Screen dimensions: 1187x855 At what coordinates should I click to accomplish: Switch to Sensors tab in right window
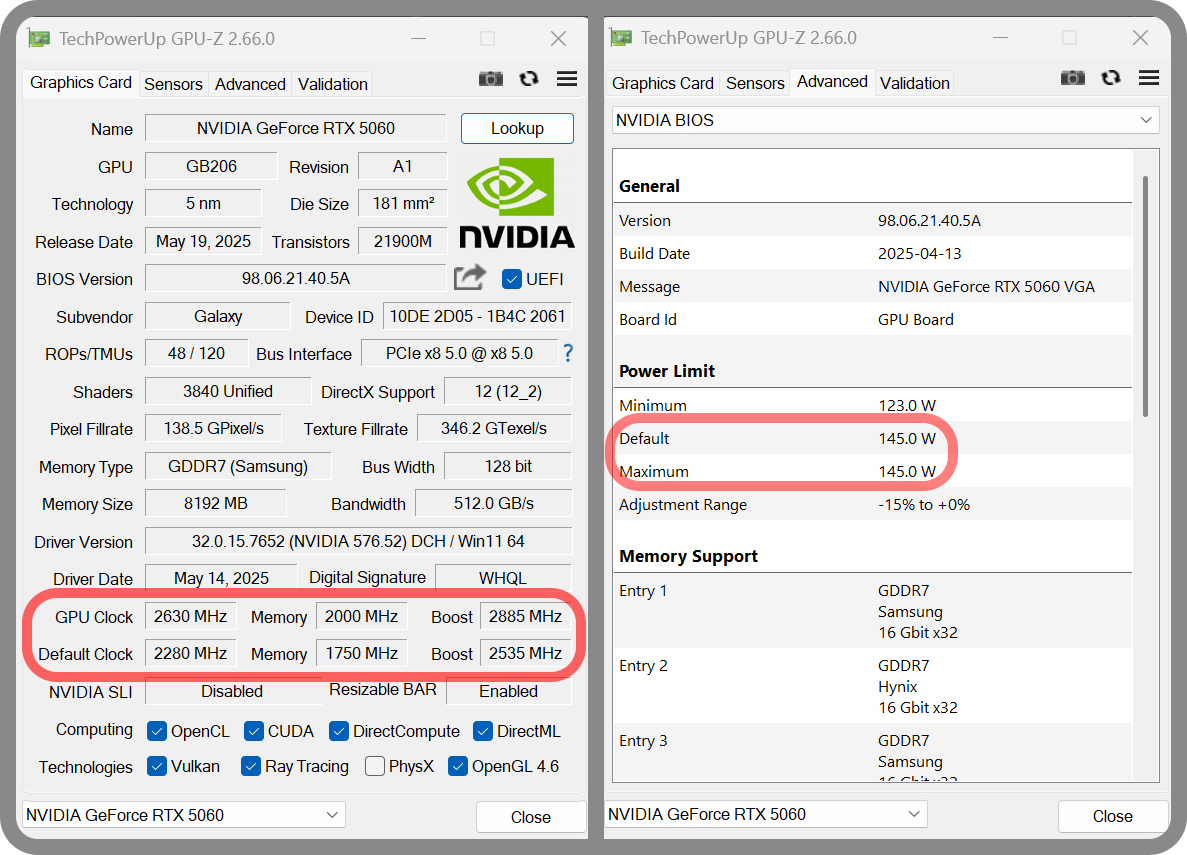pos(755,83)
